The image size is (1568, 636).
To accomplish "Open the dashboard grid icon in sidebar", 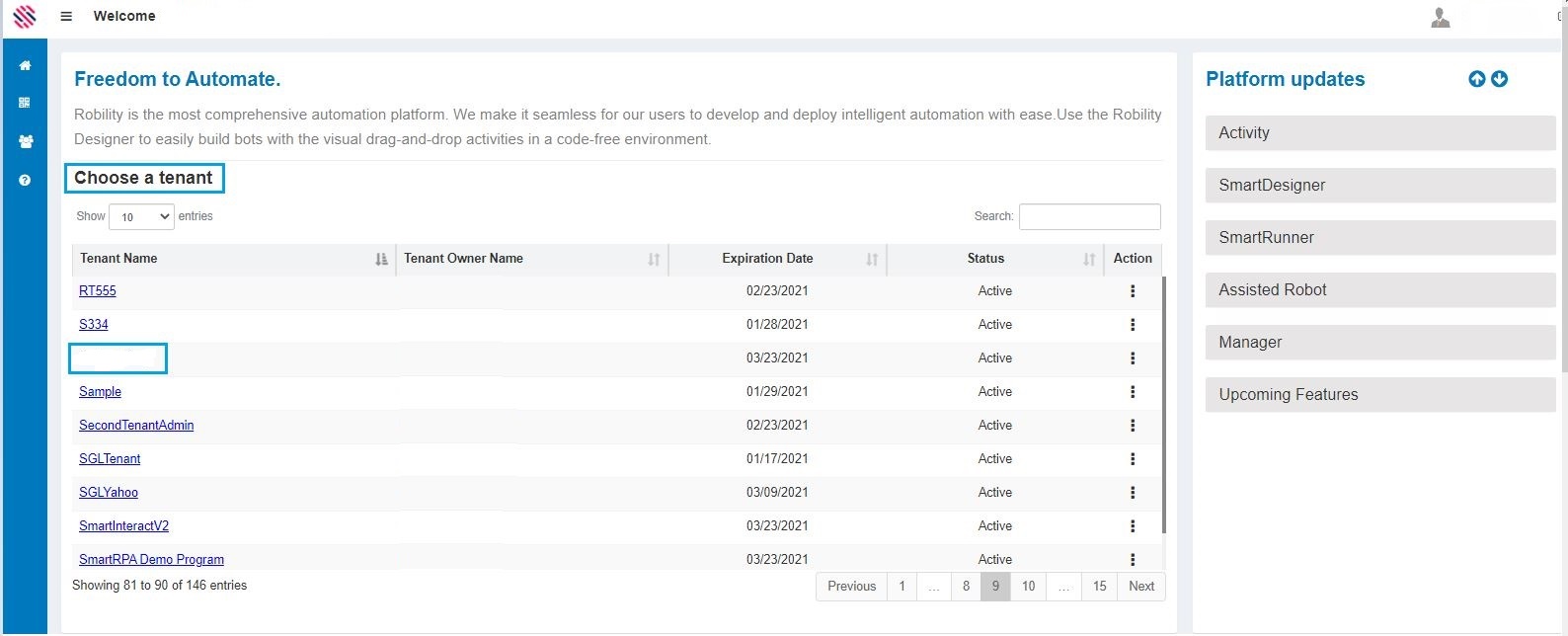I will point(25,103).
